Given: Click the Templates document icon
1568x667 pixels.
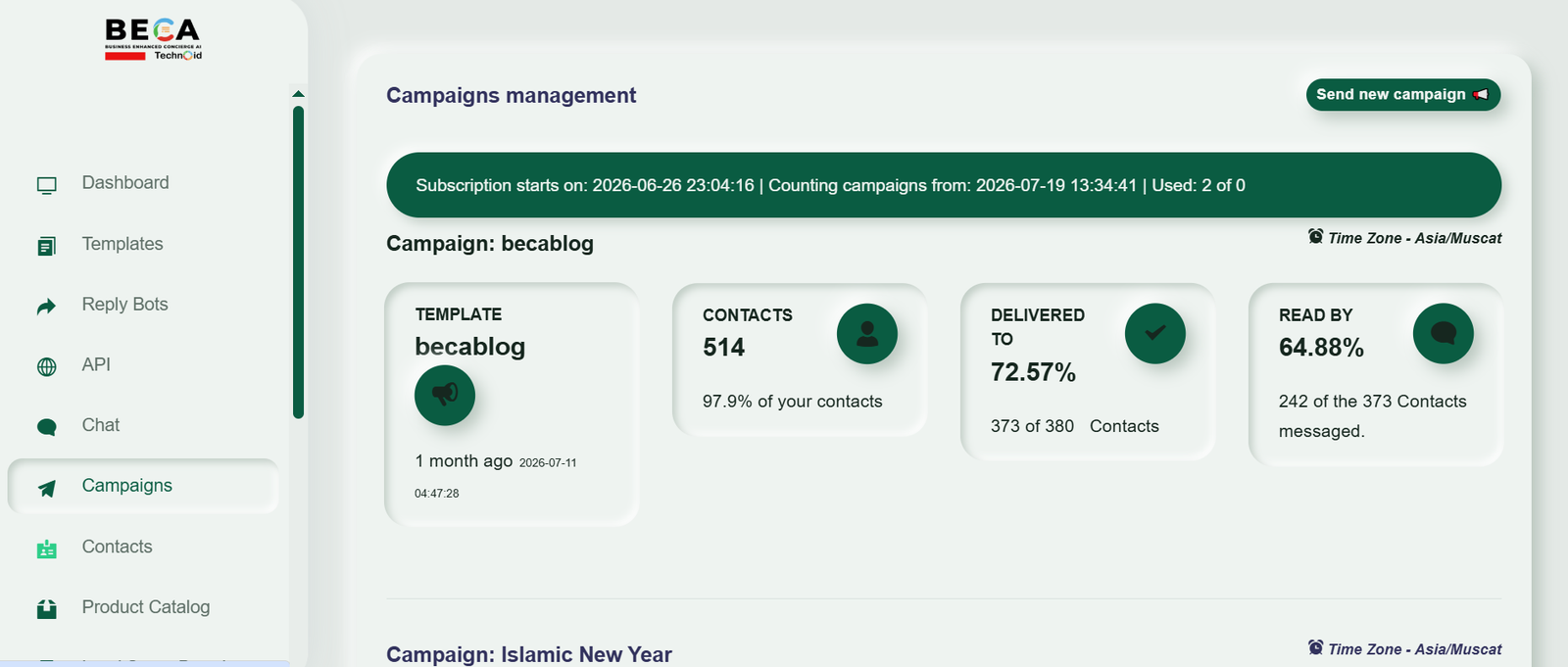Looking at the screenshot, I should pos(47,246).
